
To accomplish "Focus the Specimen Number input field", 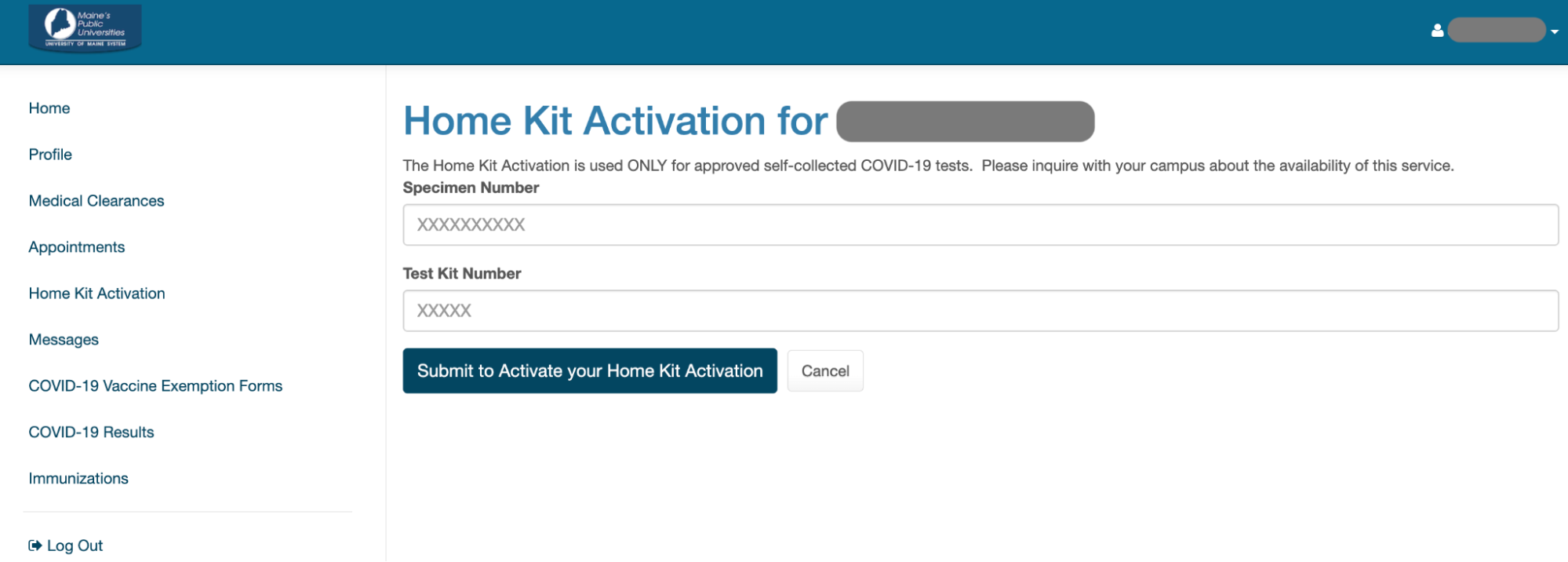I will click(x=980, y=225).
